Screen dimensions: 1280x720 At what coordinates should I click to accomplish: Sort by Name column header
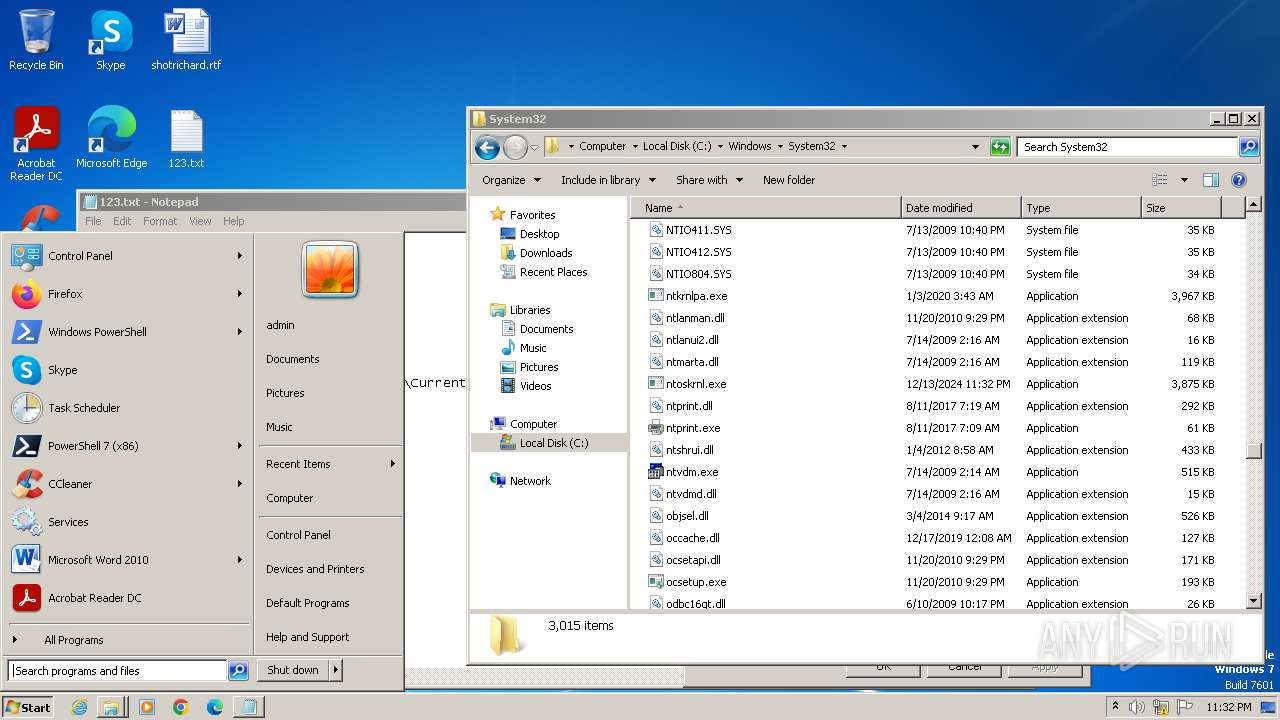click(x=766, y=208)
